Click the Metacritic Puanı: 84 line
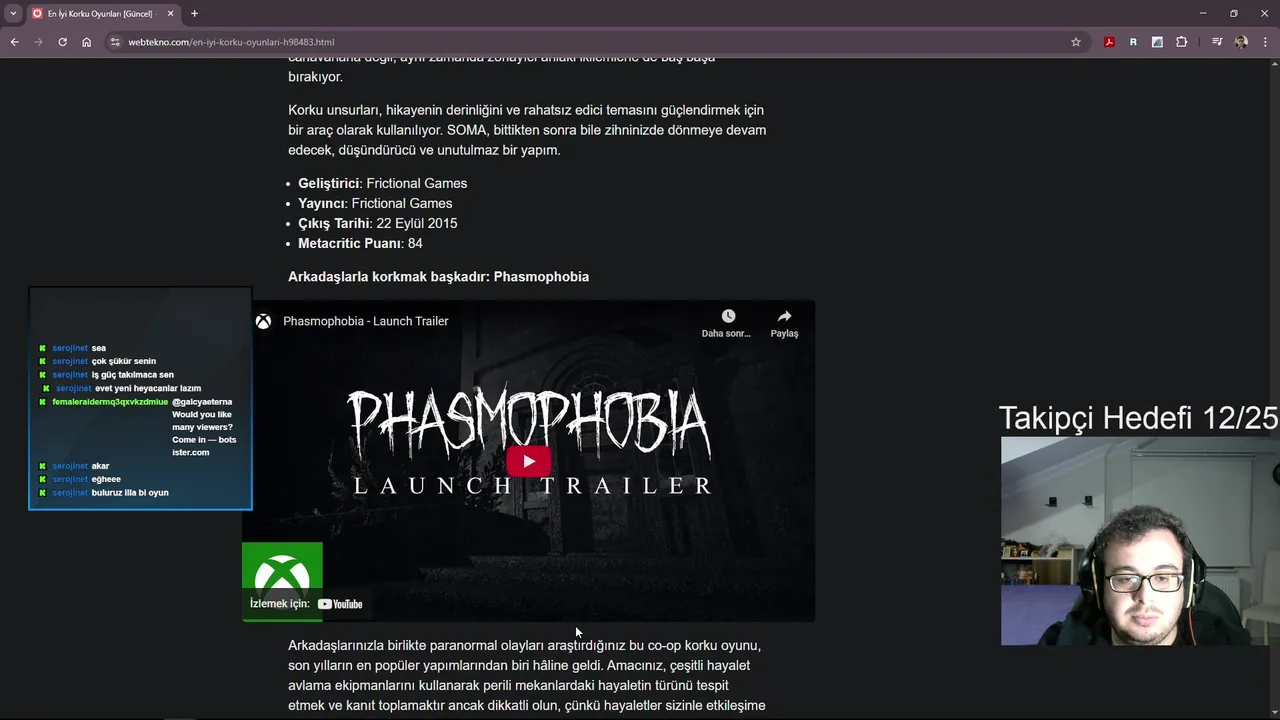This screenshot has width=1280, height=720. point(360,243)
